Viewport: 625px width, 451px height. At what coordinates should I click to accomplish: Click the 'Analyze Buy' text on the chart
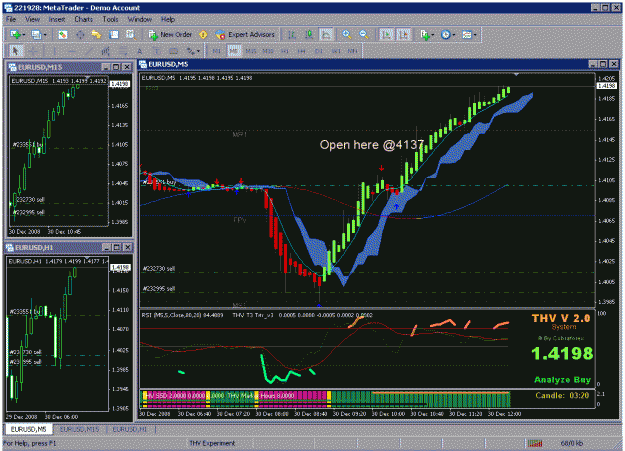562,380
